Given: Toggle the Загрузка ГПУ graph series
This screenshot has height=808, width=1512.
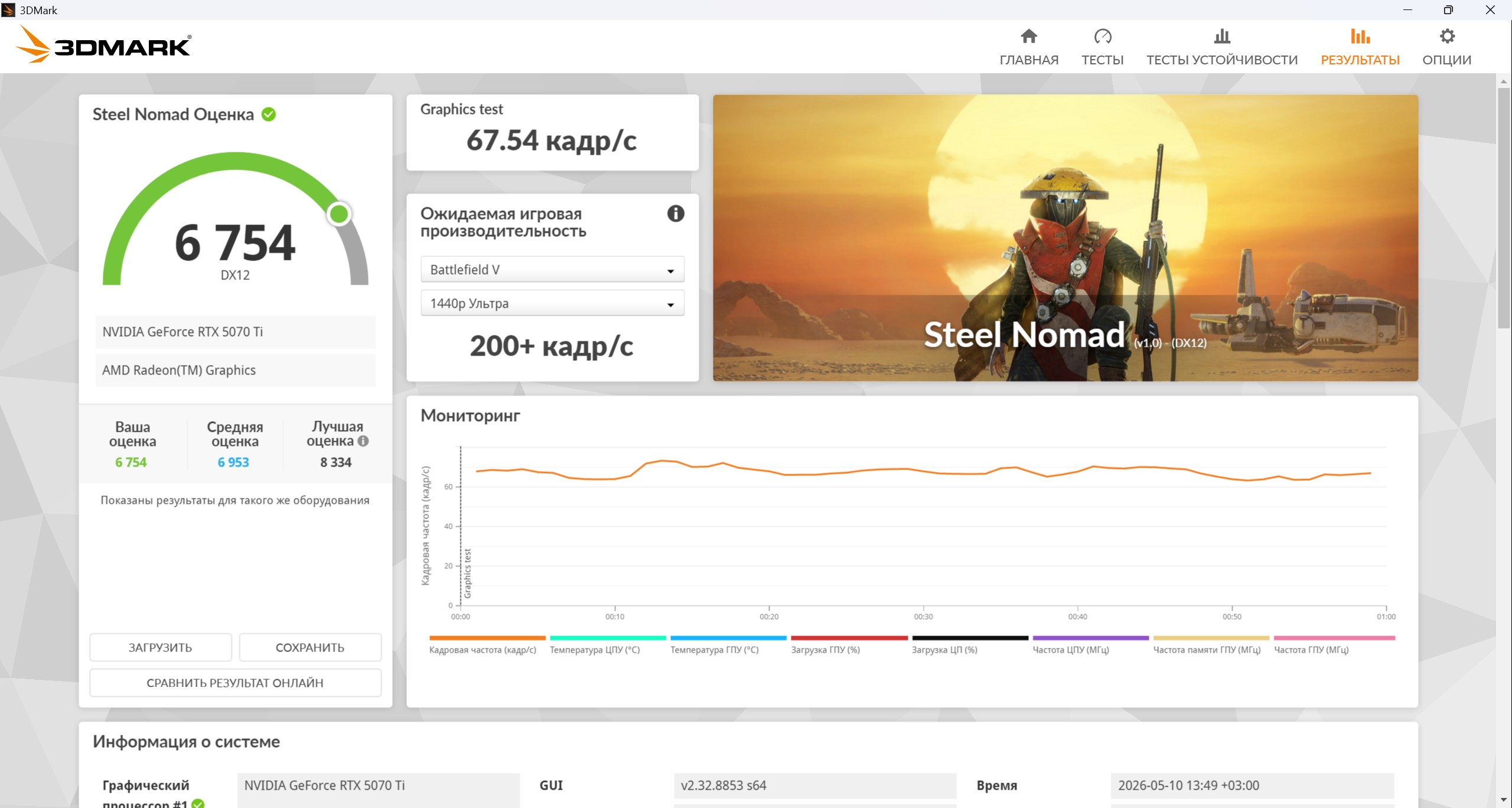Looking at the screenshot, I should pyautogui.click(x=849, y=645).
